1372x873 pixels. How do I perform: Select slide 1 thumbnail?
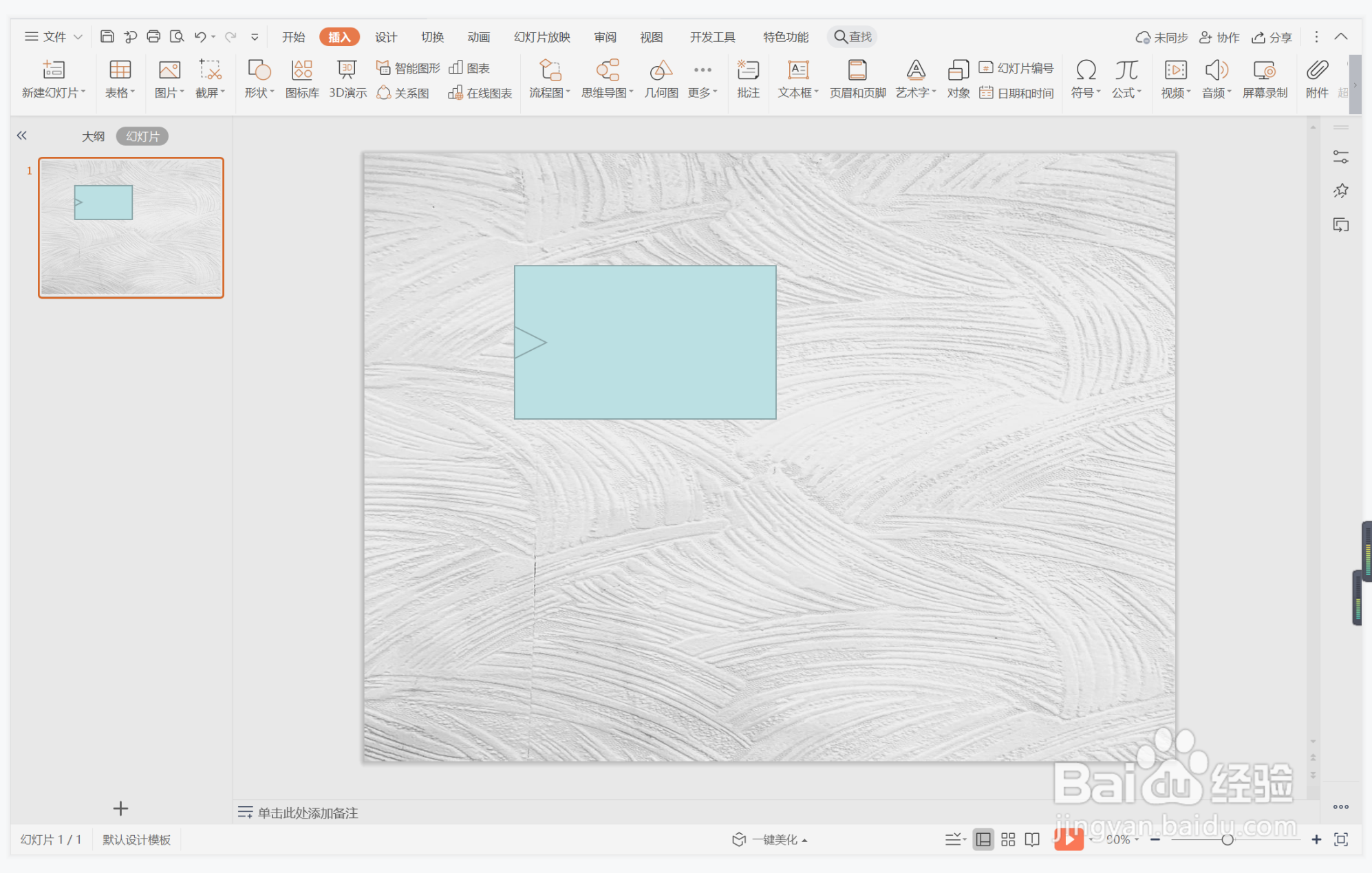coord(131,228)
